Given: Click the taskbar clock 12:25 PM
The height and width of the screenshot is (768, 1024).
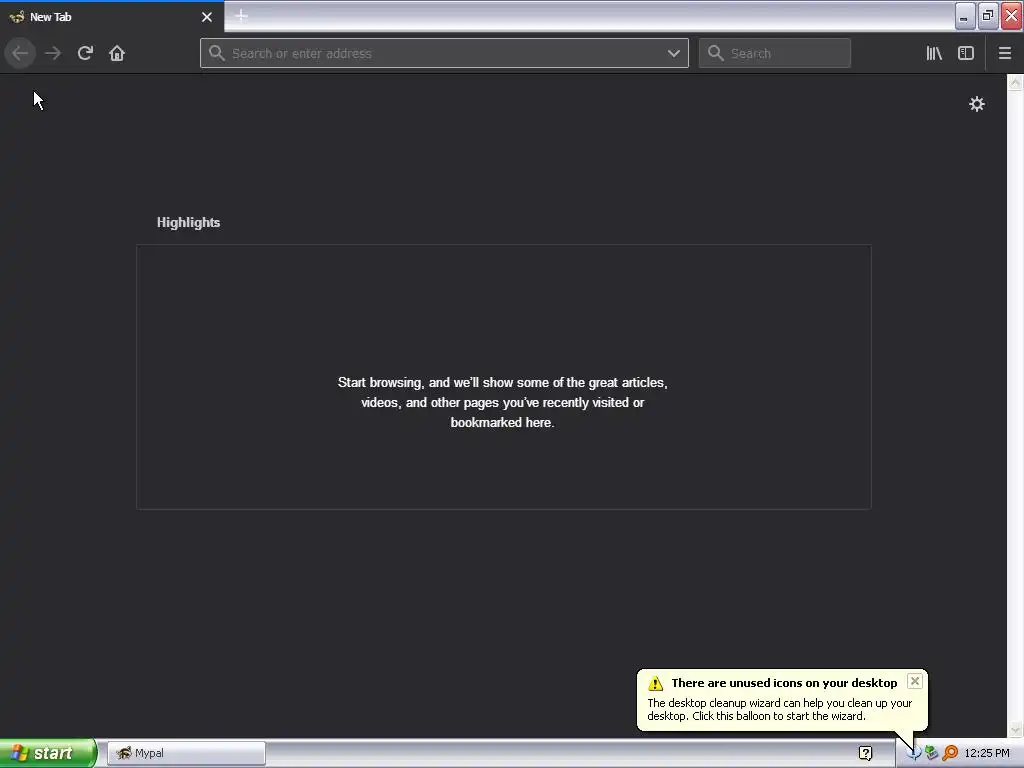Looking at the screenshot, I should (987, 753).
